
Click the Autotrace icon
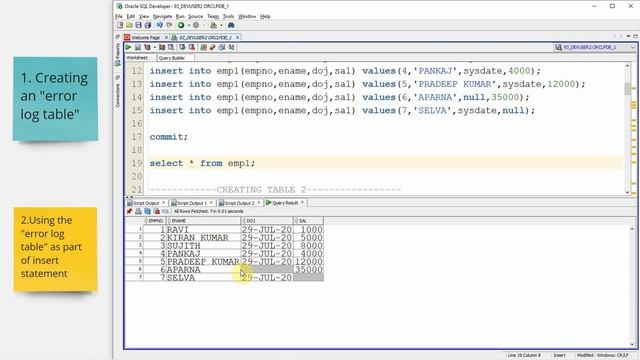162,47
